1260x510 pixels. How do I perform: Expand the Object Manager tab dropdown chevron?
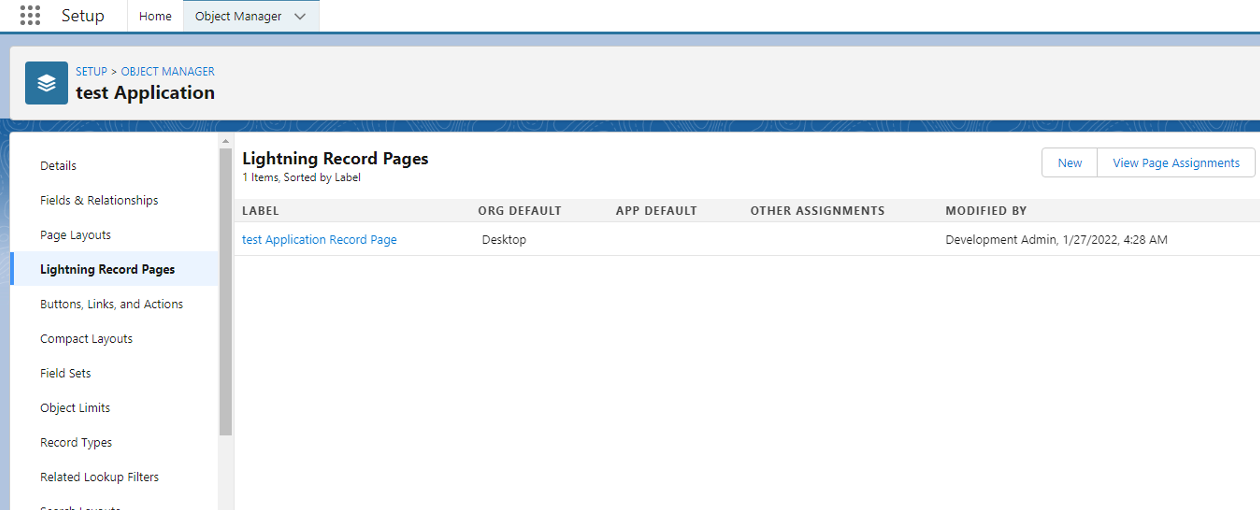coord(300,16)
